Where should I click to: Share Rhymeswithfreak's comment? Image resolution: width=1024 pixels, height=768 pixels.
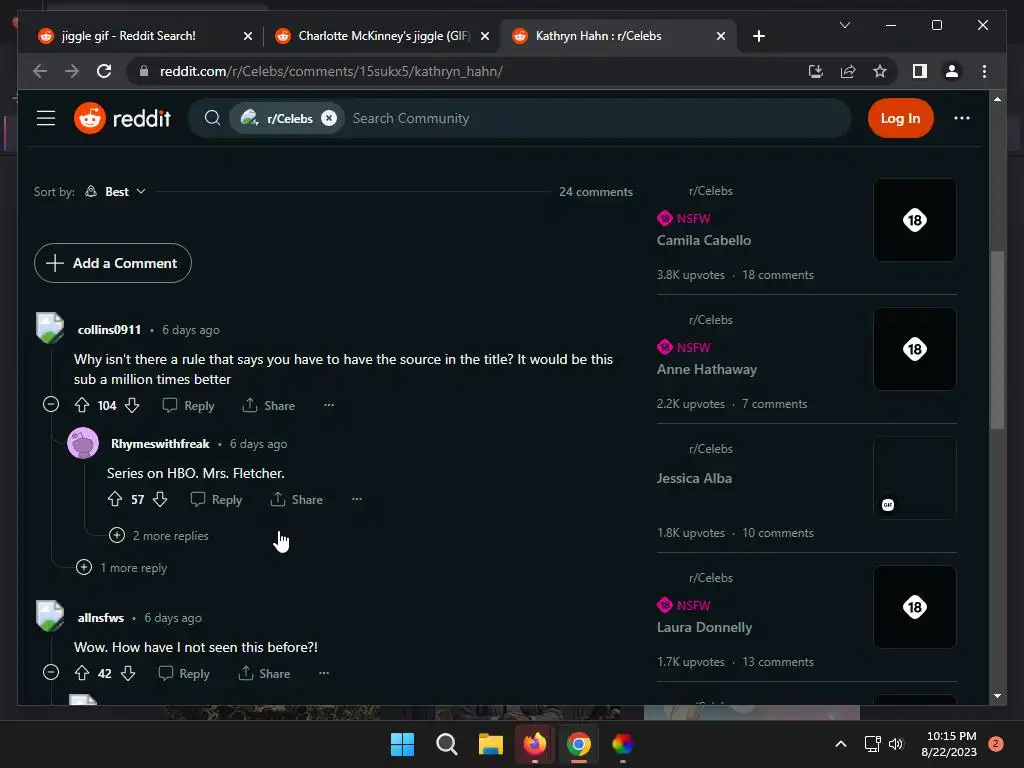coord(296,500)
